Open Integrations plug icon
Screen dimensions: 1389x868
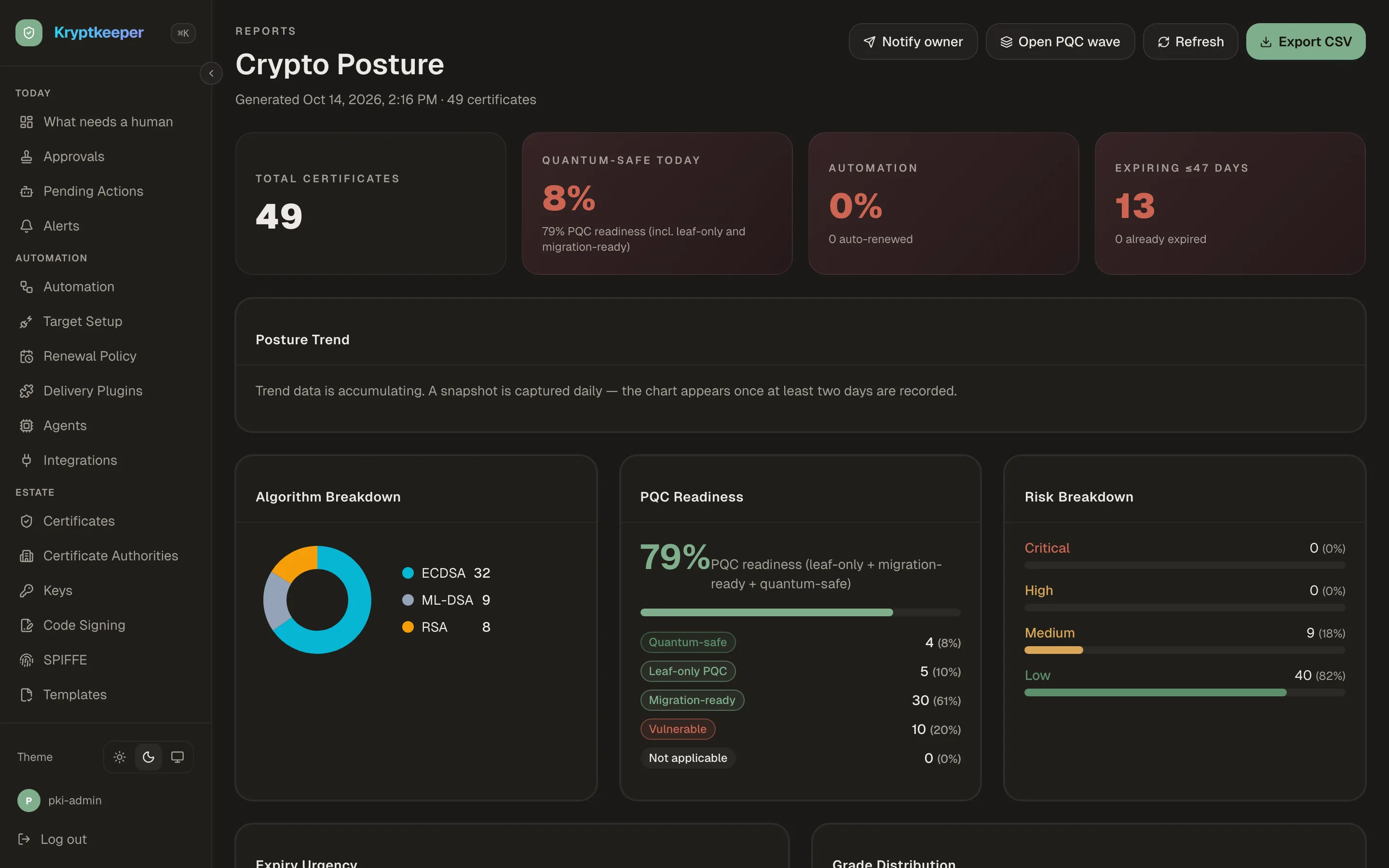point(27,461)
